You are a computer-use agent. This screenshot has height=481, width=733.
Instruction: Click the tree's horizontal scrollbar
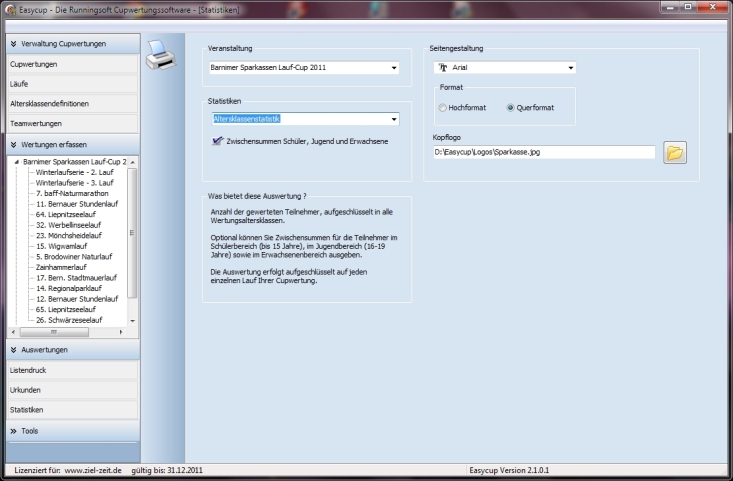click(68, 331)
